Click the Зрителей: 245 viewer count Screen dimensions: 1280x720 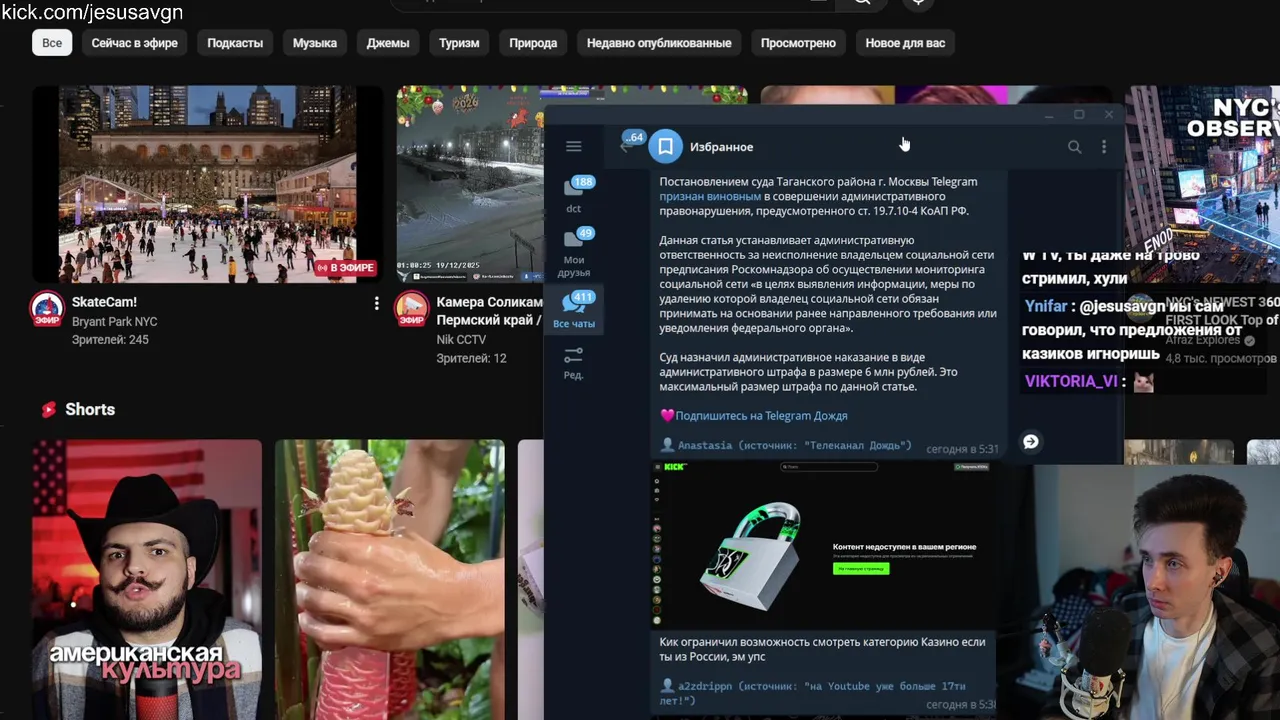coord(110,340)
